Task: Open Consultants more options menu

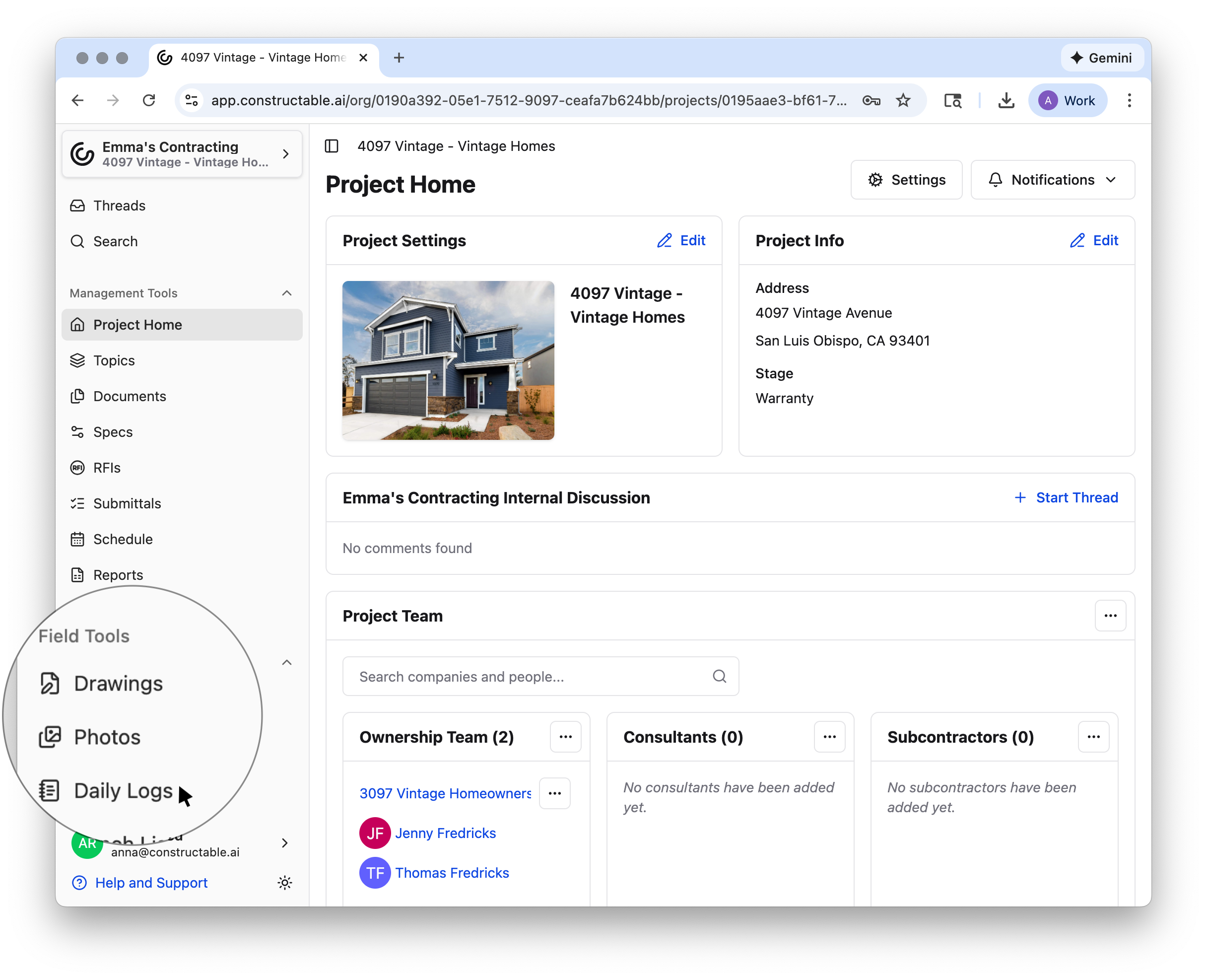Action: 829,737
